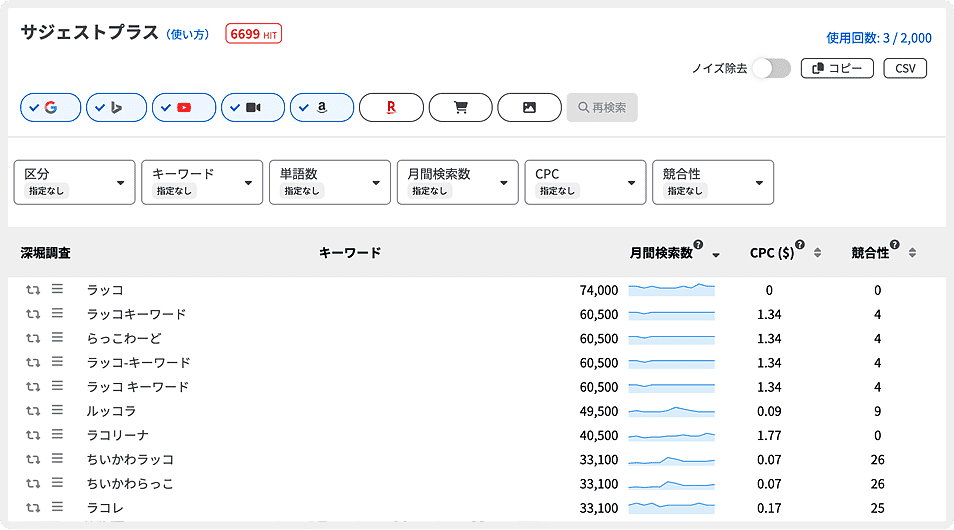Show help for 競合性 question icon
Viewport: 954px width, 530px height.
point(894,245)
